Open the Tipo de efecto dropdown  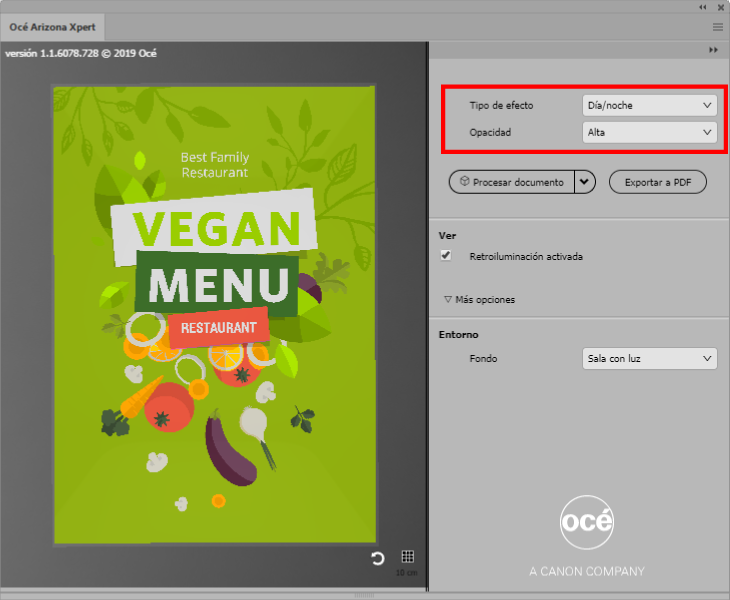649,105
